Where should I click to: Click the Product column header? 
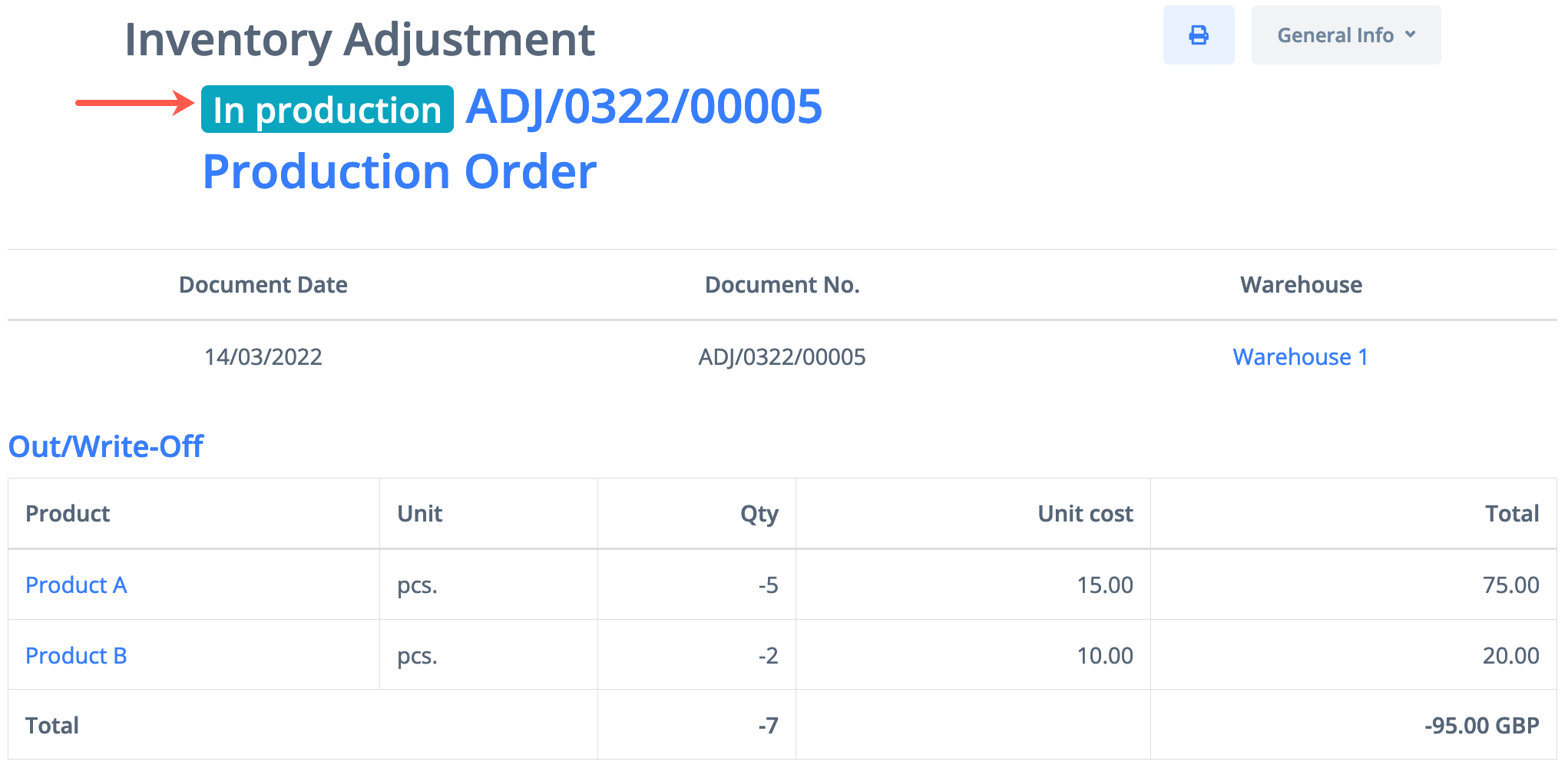pos(68,514)
